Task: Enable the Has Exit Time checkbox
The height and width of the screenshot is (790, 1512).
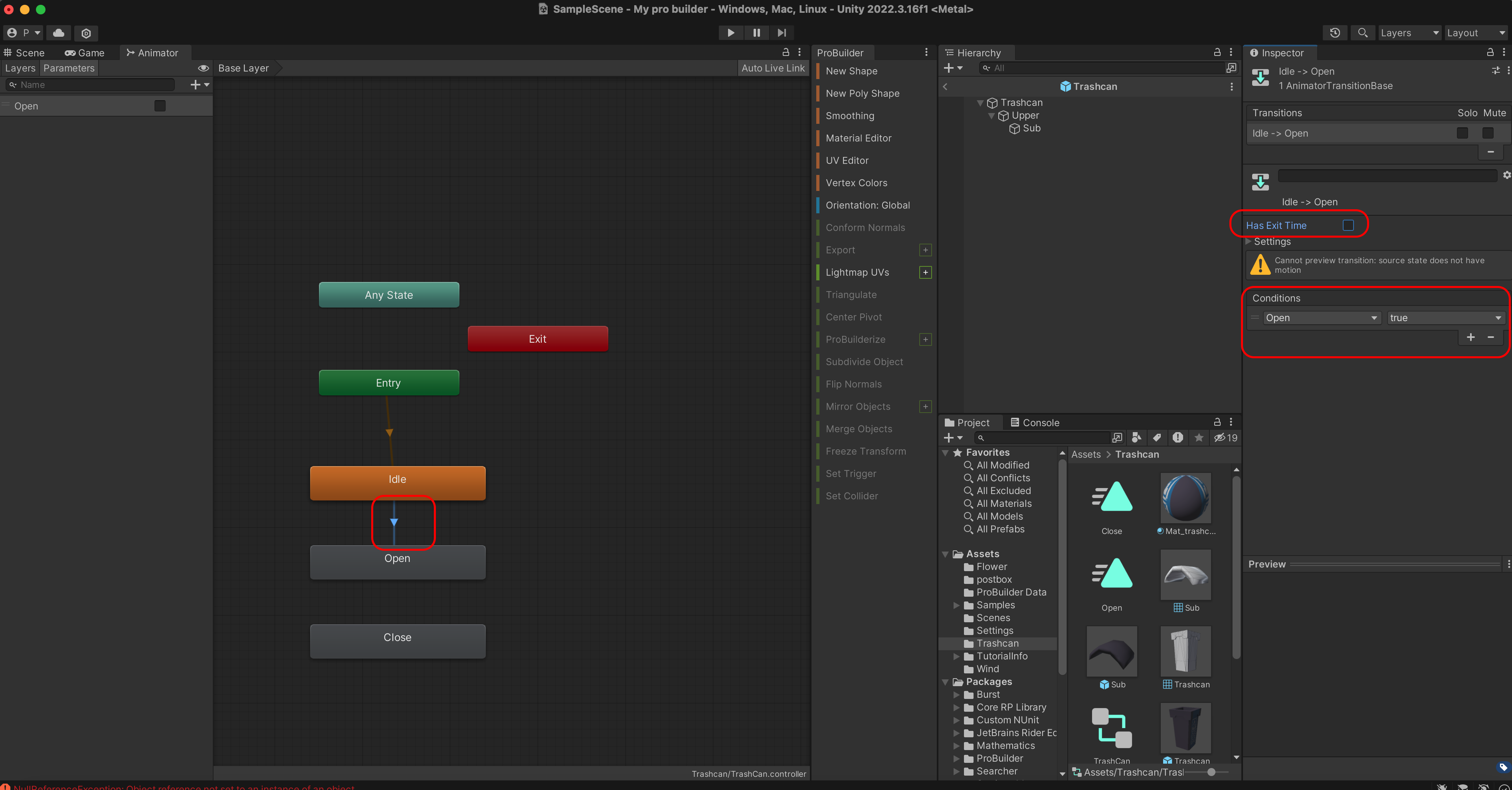Action: point(1348,226)
